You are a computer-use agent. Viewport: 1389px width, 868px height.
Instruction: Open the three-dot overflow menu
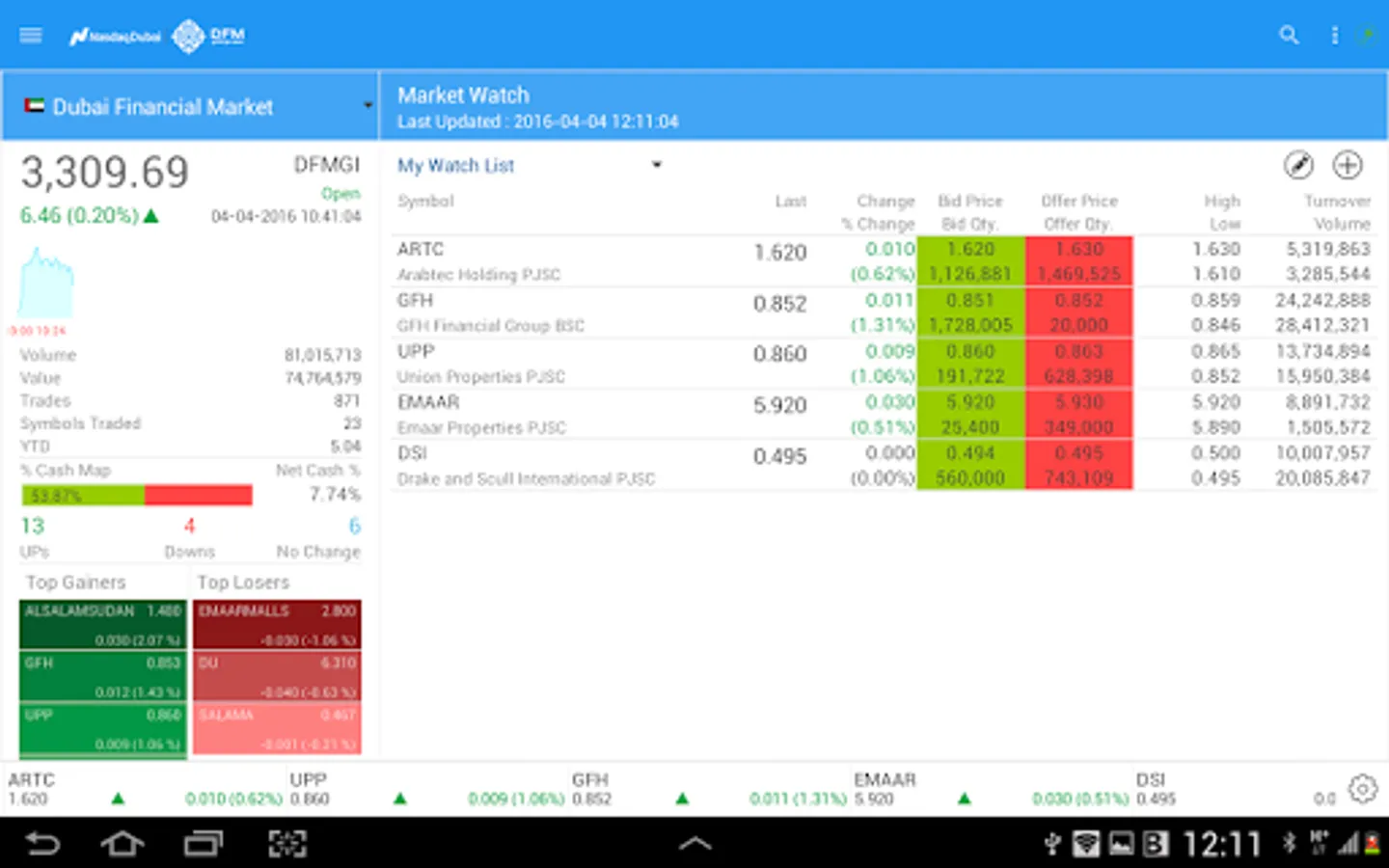1335,36
